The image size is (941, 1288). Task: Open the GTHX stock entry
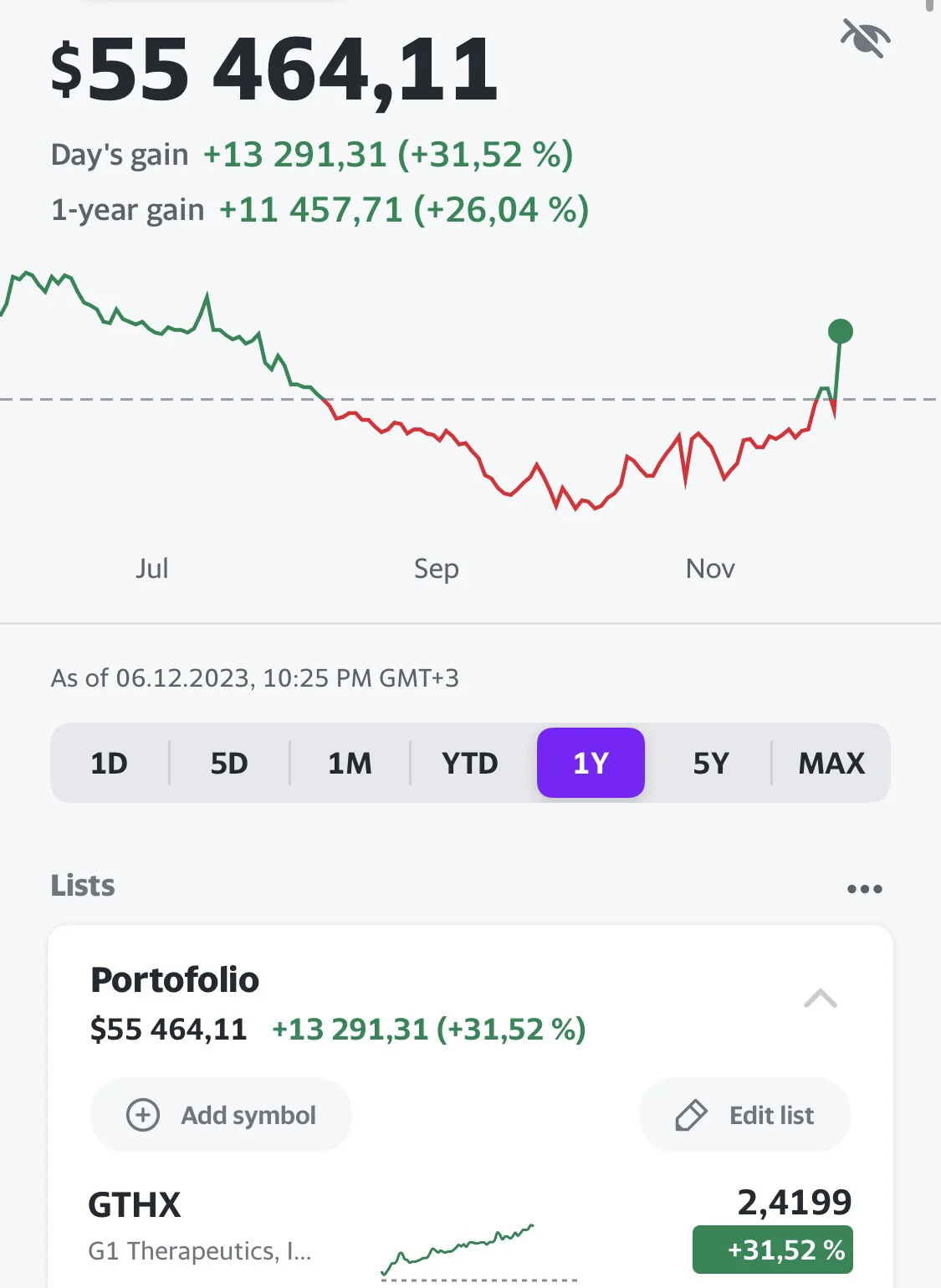pos(470,1228)
